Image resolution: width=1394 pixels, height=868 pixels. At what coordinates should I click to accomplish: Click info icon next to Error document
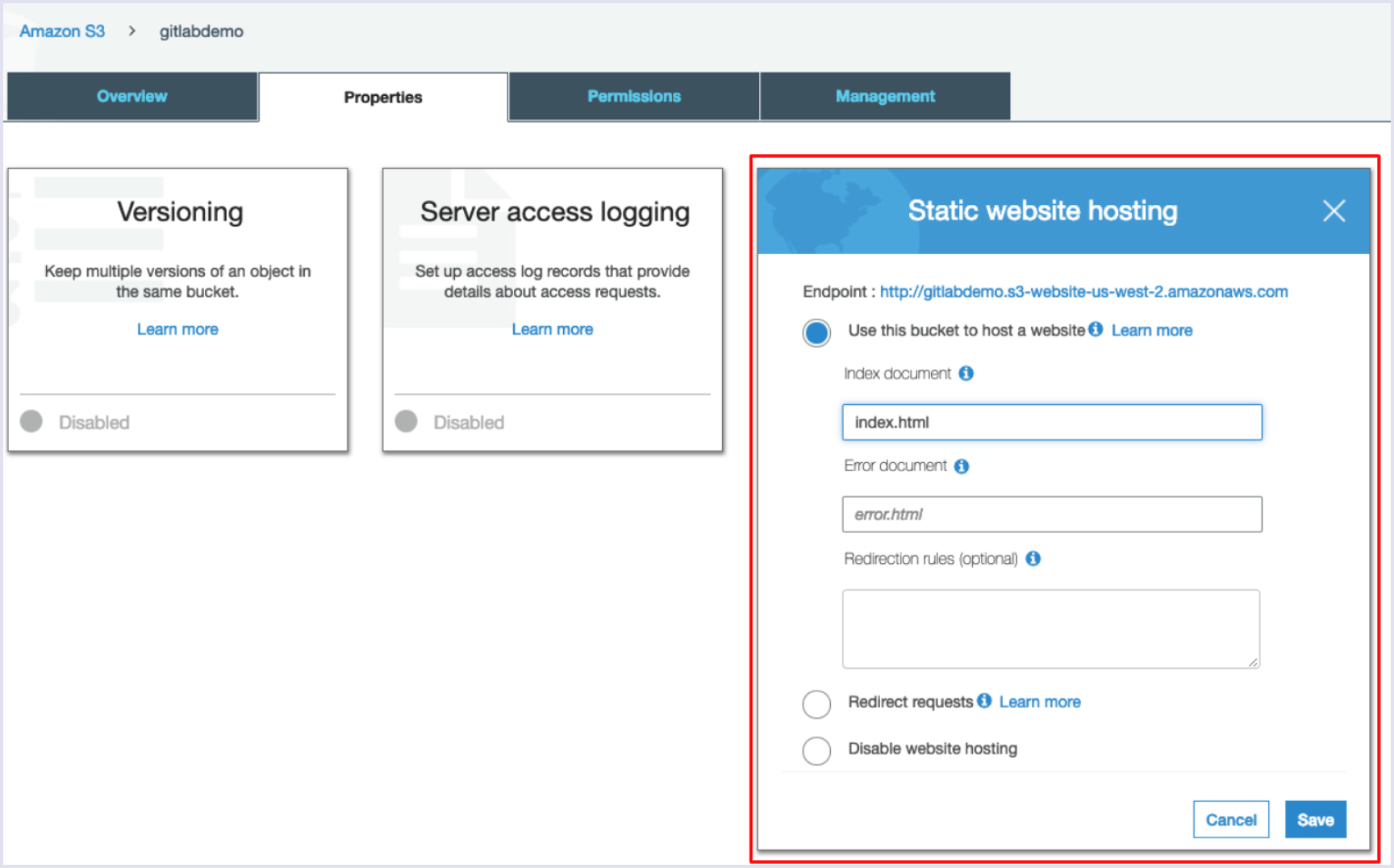961,466
